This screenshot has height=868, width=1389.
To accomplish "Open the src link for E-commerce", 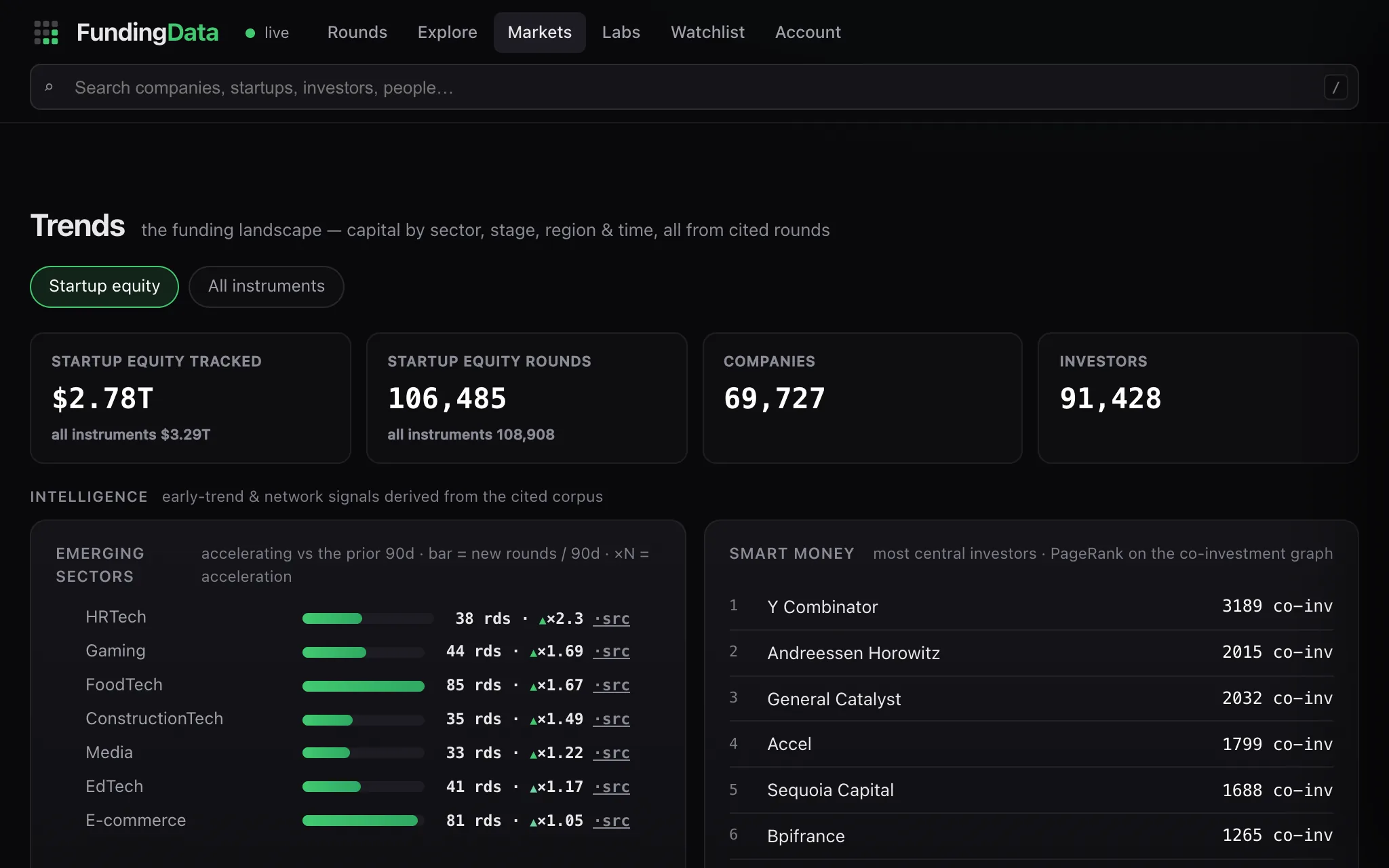I will pyautogui.click(x=611, y=821).
